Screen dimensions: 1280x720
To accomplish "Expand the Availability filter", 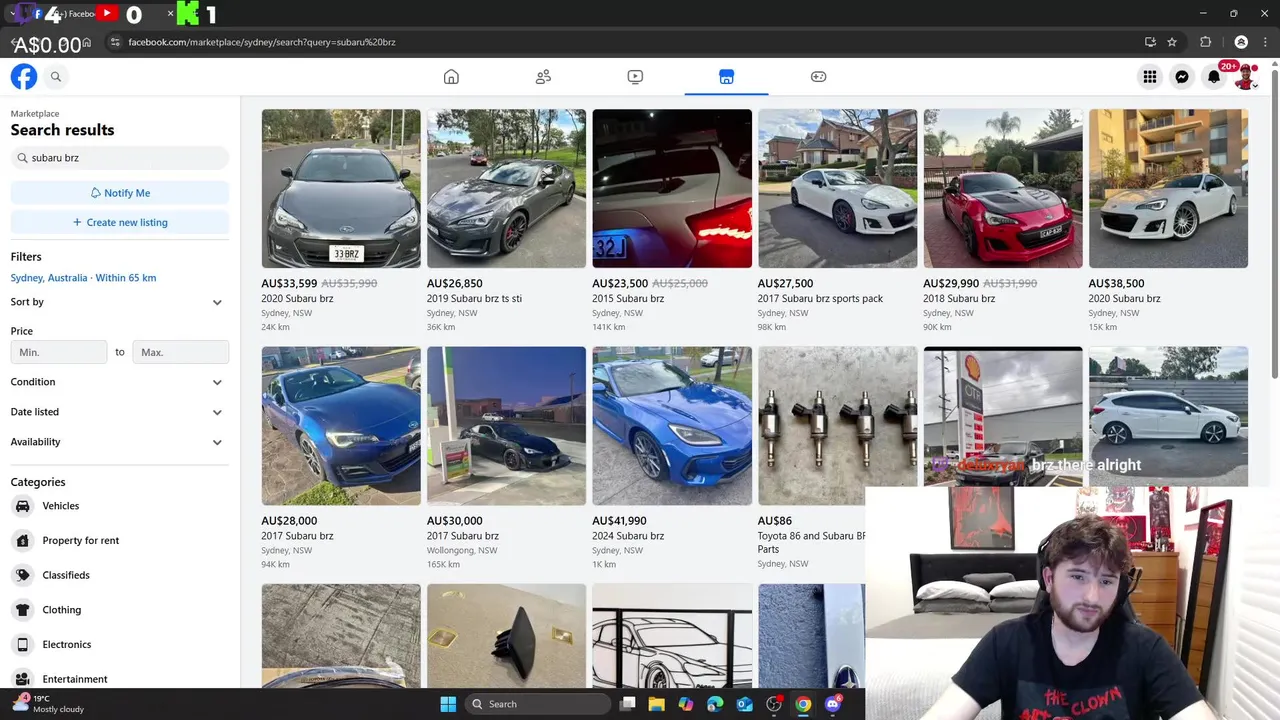I will pyautogui.click(x=120, y=442).
